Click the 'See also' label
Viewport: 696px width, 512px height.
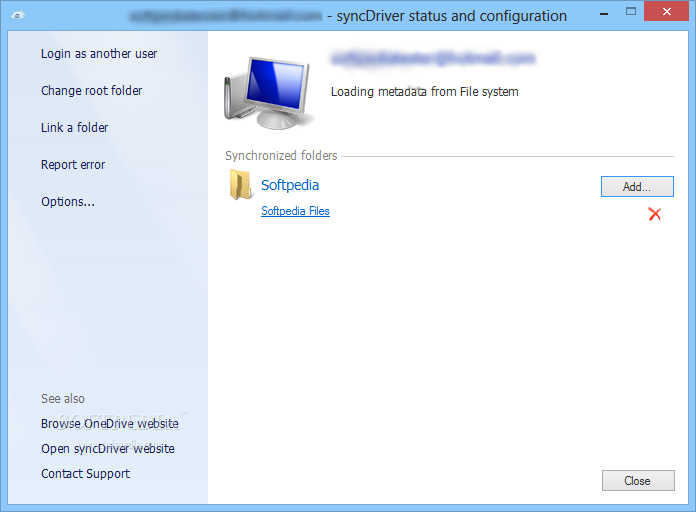coord(63,399)
